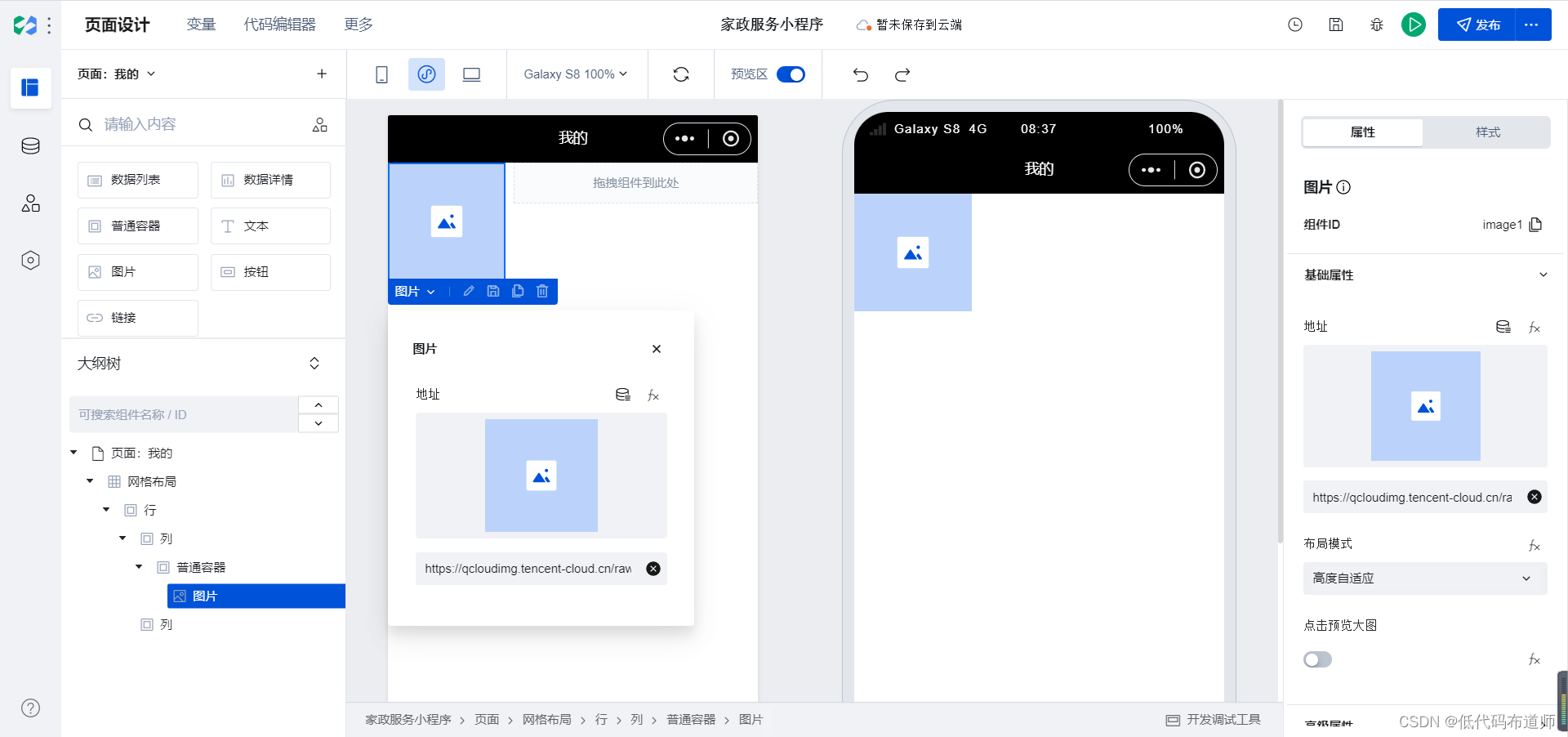Open fx expression for click-to-preview option
This screenshot has height=737, width=1568.
coord(1535,659)
